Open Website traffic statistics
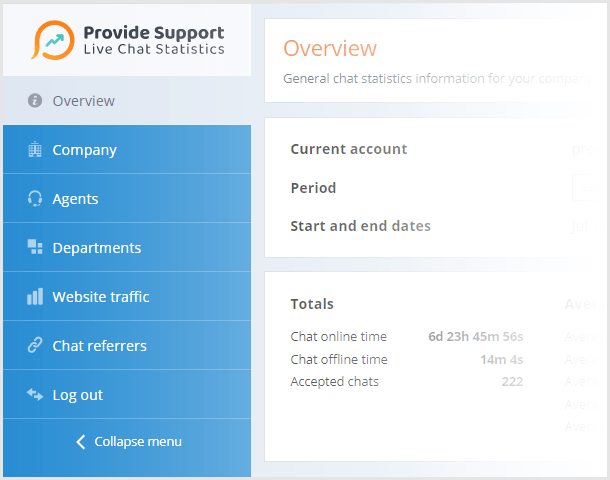Viewport: 610px width, 480px height. point(101,297)
